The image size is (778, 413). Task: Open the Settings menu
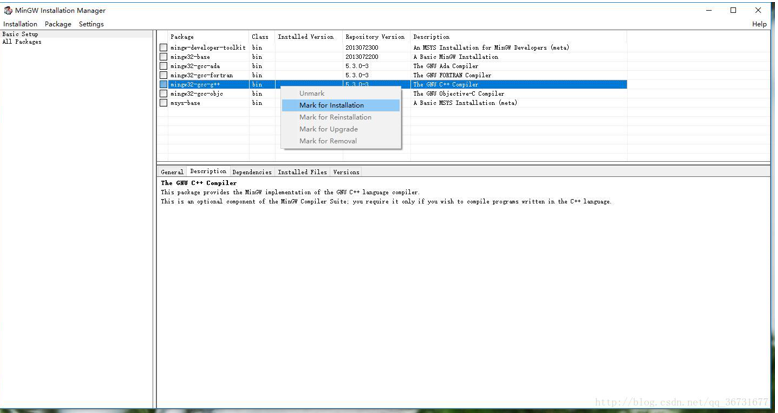(91, 24)
